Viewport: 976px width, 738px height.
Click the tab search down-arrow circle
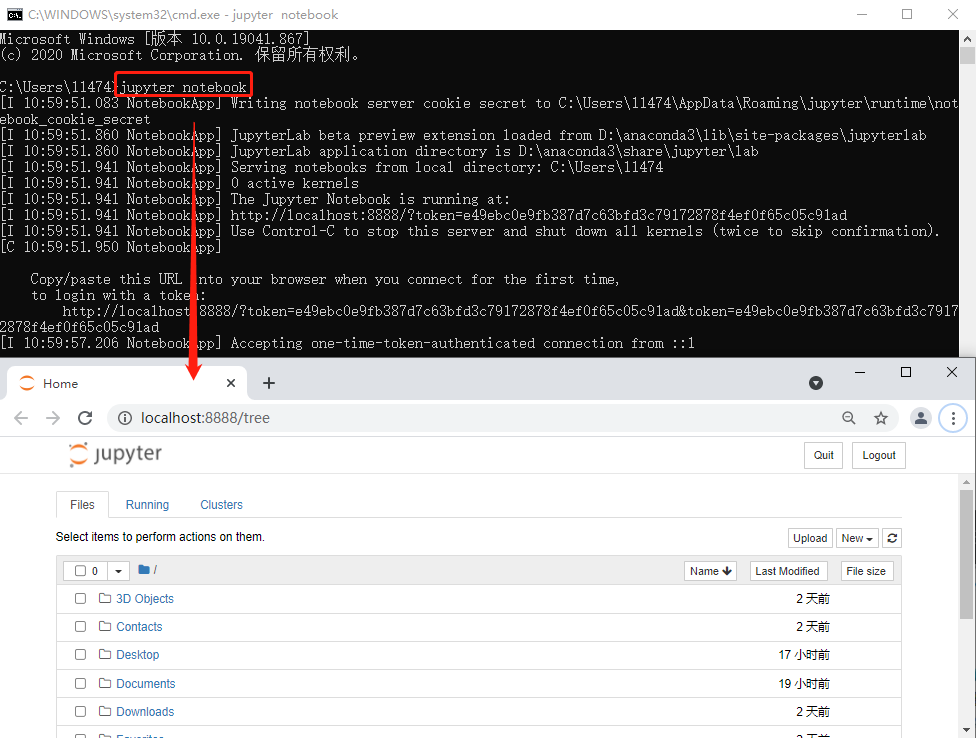click(816, 383)
